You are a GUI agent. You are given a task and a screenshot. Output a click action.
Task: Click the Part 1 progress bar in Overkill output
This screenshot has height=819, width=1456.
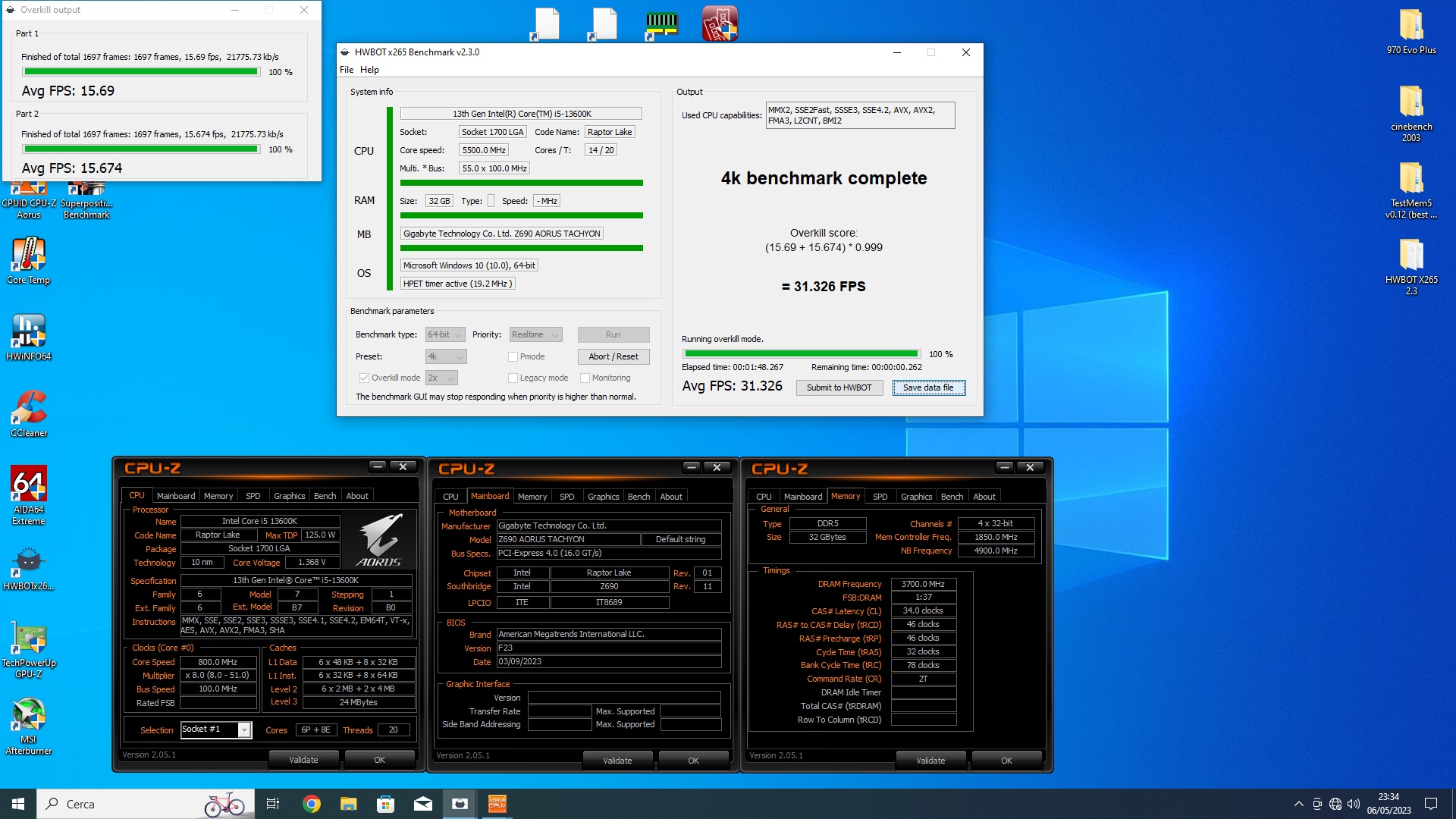[141, 72]
